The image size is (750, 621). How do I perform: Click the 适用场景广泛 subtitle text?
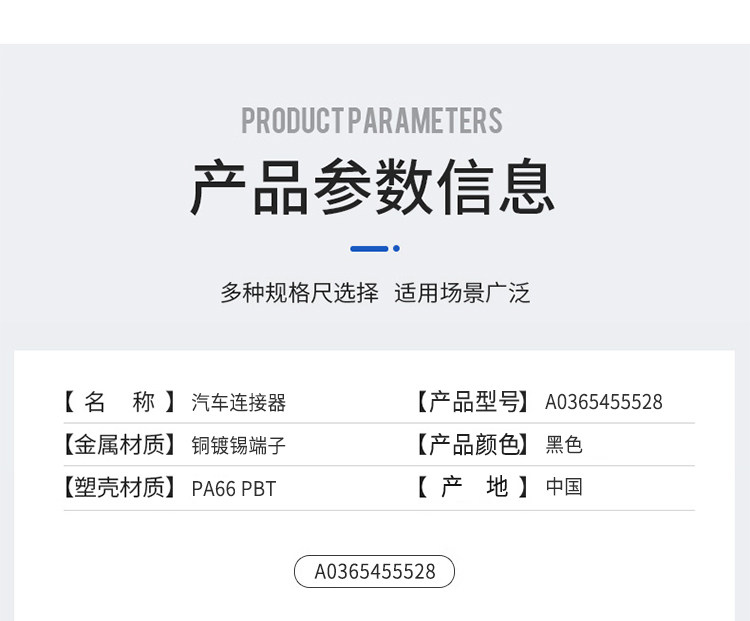coord(462,293)
